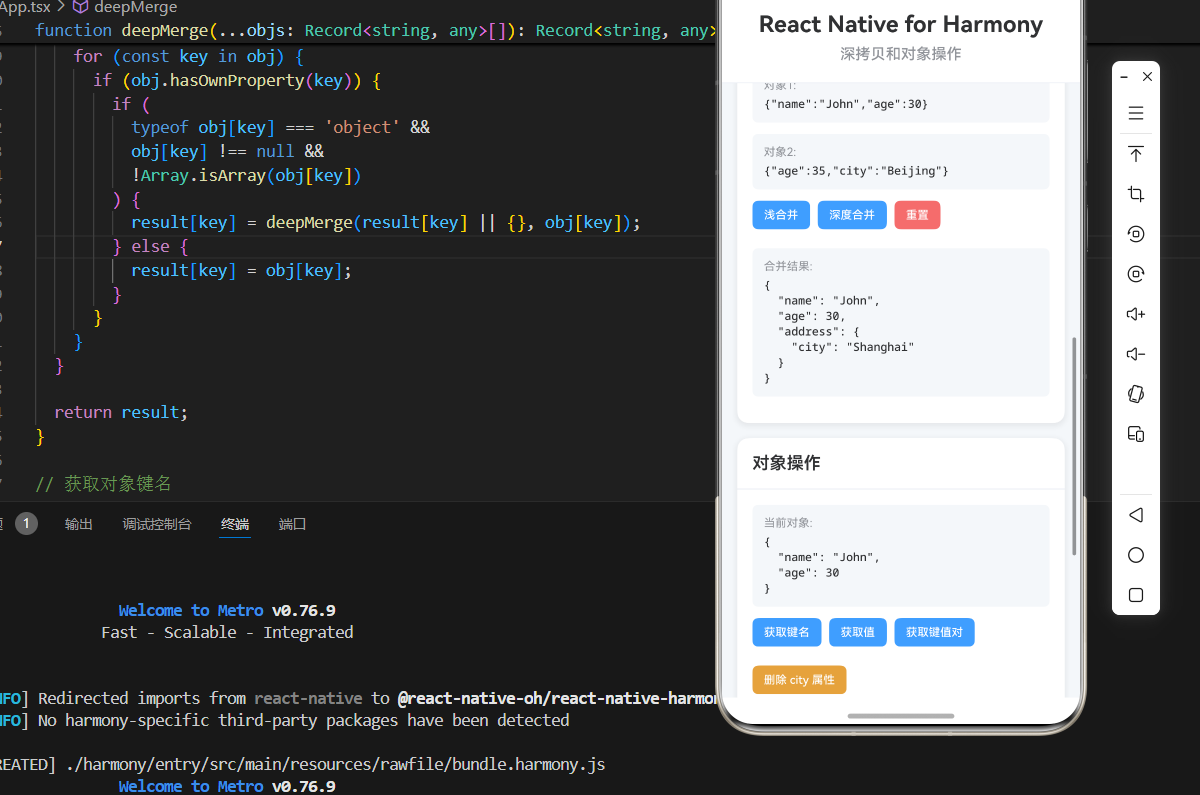Click the 合并结果 label
Viewport: 1200px width, 795px height.
tap(788, 266)
